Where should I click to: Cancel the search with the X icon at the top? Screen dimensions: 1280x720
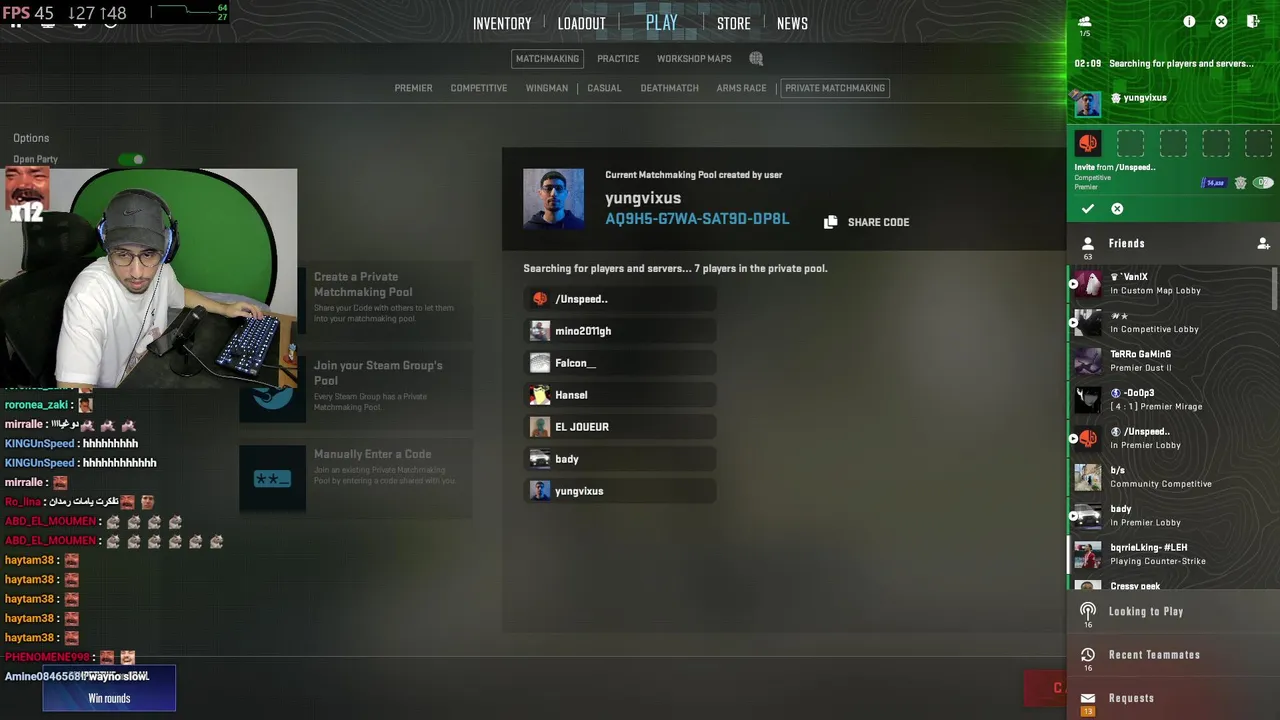click(1221, 21)
